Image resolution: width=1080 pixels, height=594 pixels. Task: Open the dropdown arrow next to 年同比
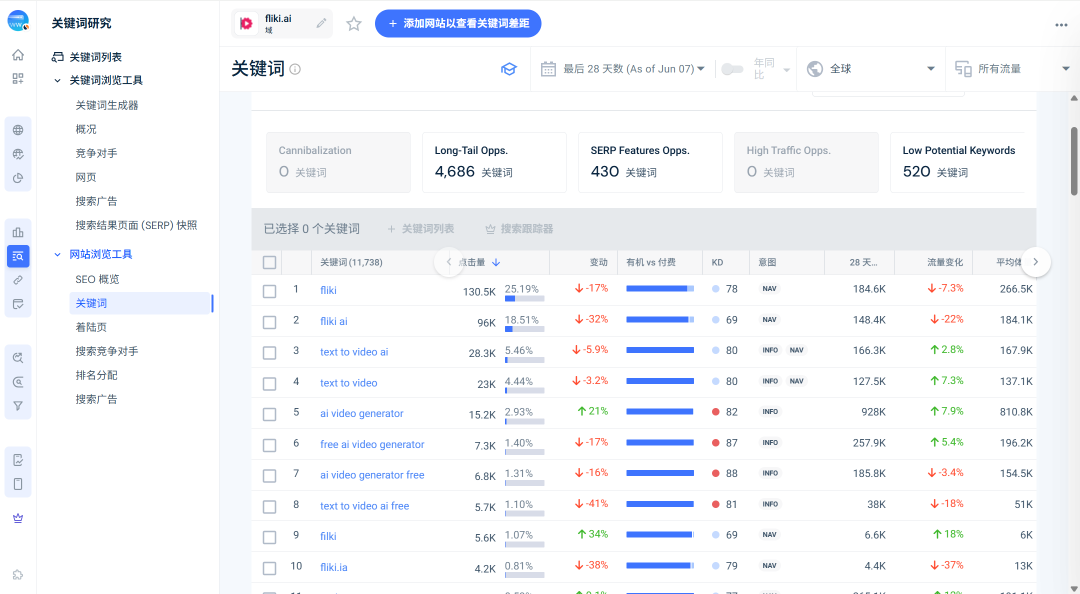coord(787,70)
